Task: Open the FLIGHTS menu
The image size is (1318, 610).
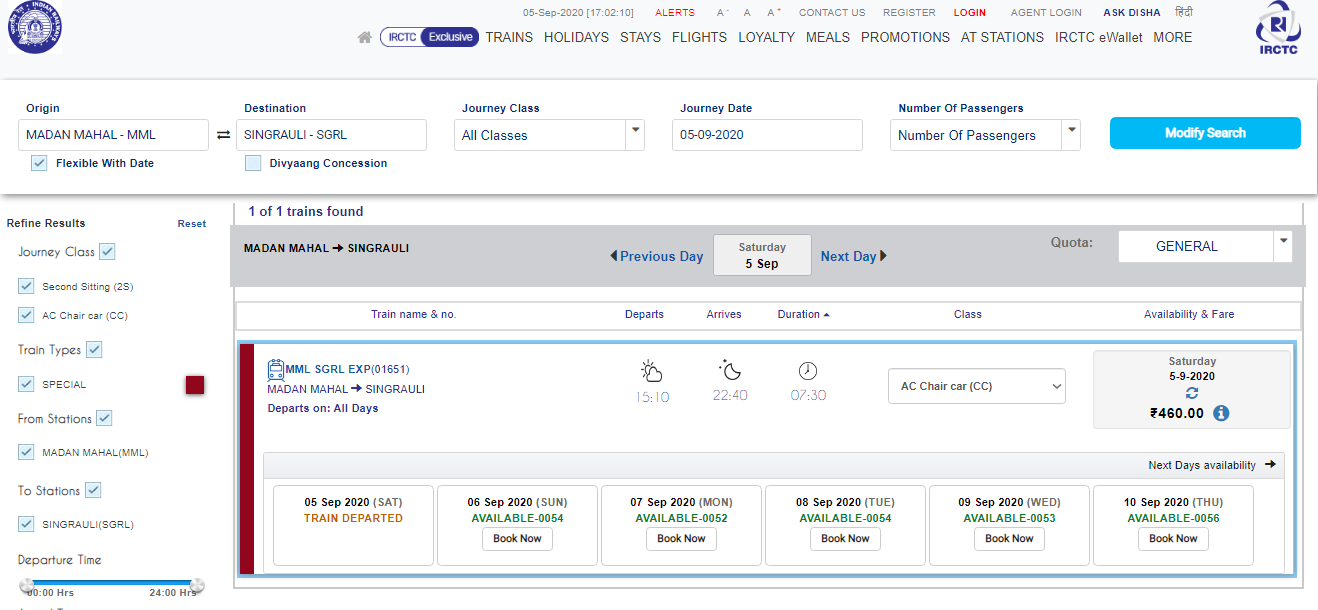Action: click(x=699, y=37)
